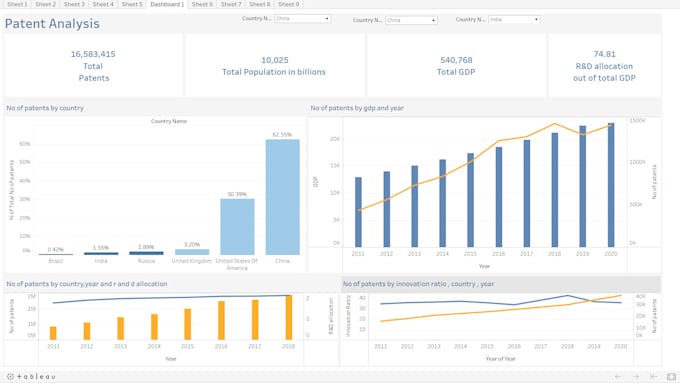Click the undo arrow in bottom toolbar

point(618,376)
